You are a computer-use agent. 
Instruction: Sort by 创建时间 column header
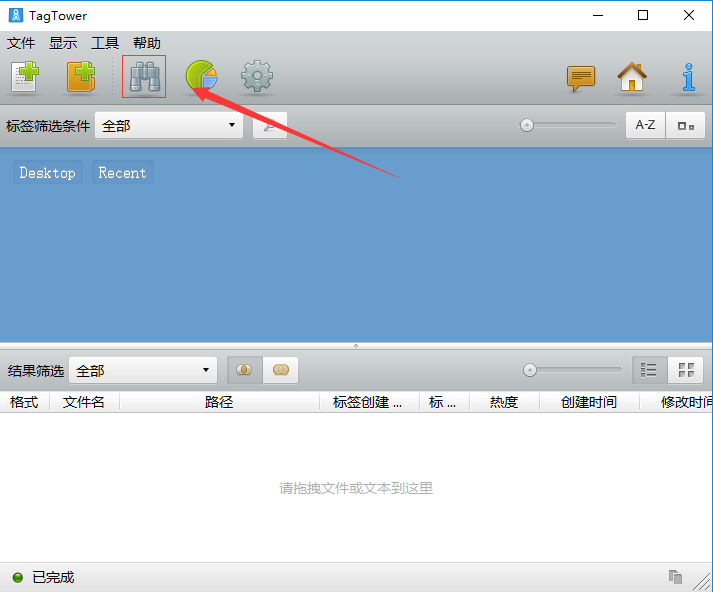589,402
